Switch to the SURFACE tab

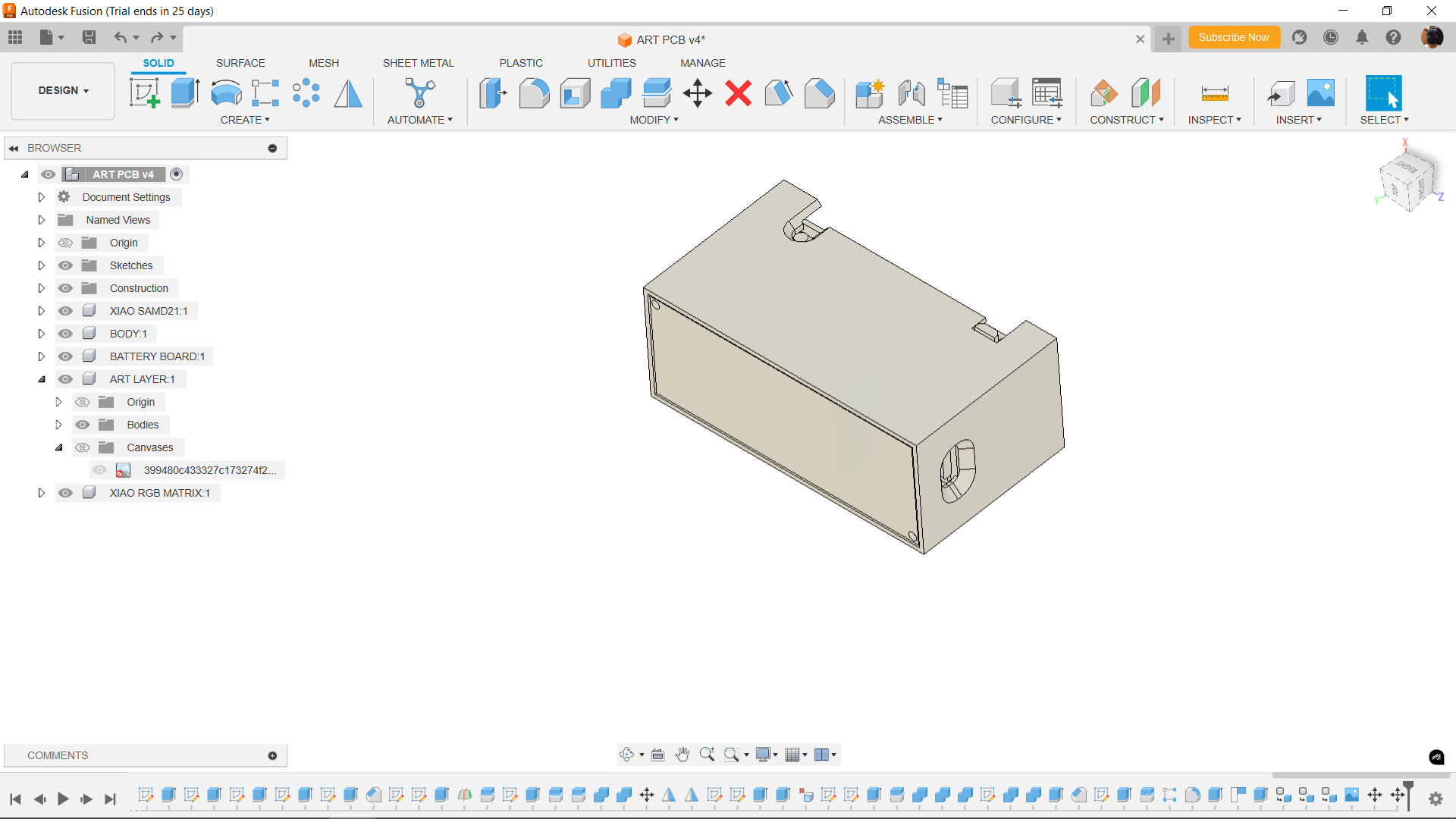pos(240,63)
